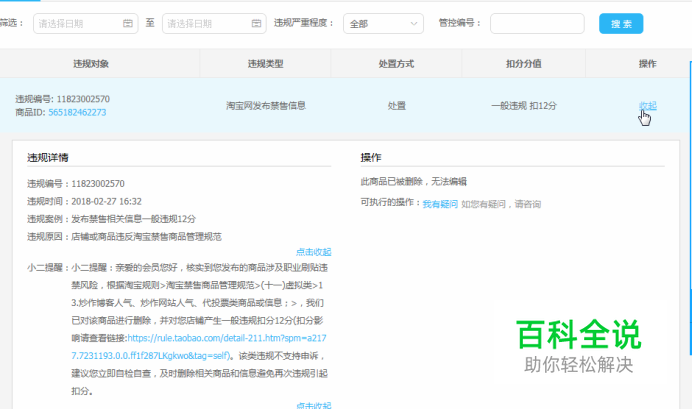Screen dimensions: 692x409
Task: Click calendar icon in start date field
Action: coord(128,23)
